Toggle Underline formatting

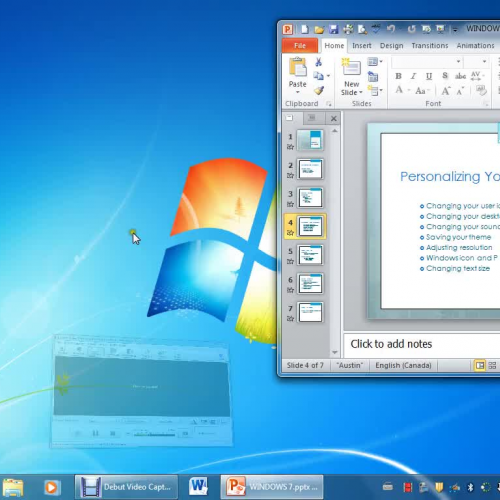point(429,76)
